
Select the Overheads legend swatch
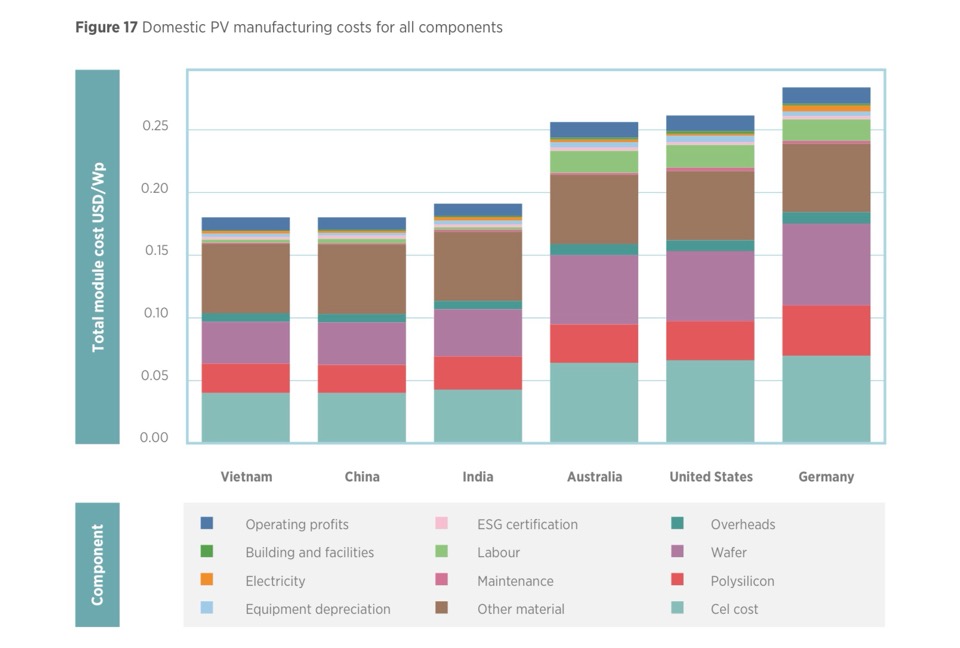point(677,523)
